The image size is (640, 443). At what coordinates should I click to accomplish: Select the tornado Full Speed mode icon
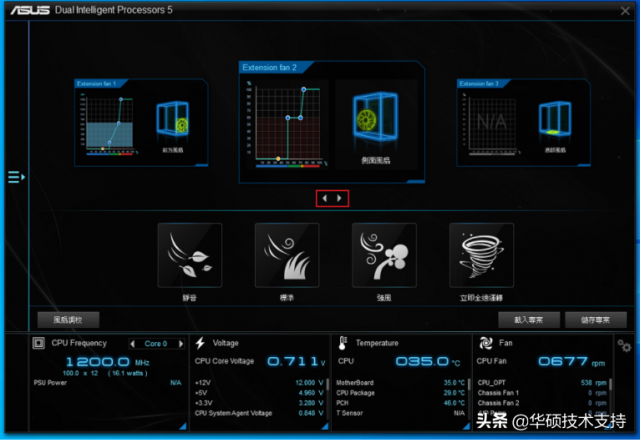pyautogui.click(x=481, y=255)
